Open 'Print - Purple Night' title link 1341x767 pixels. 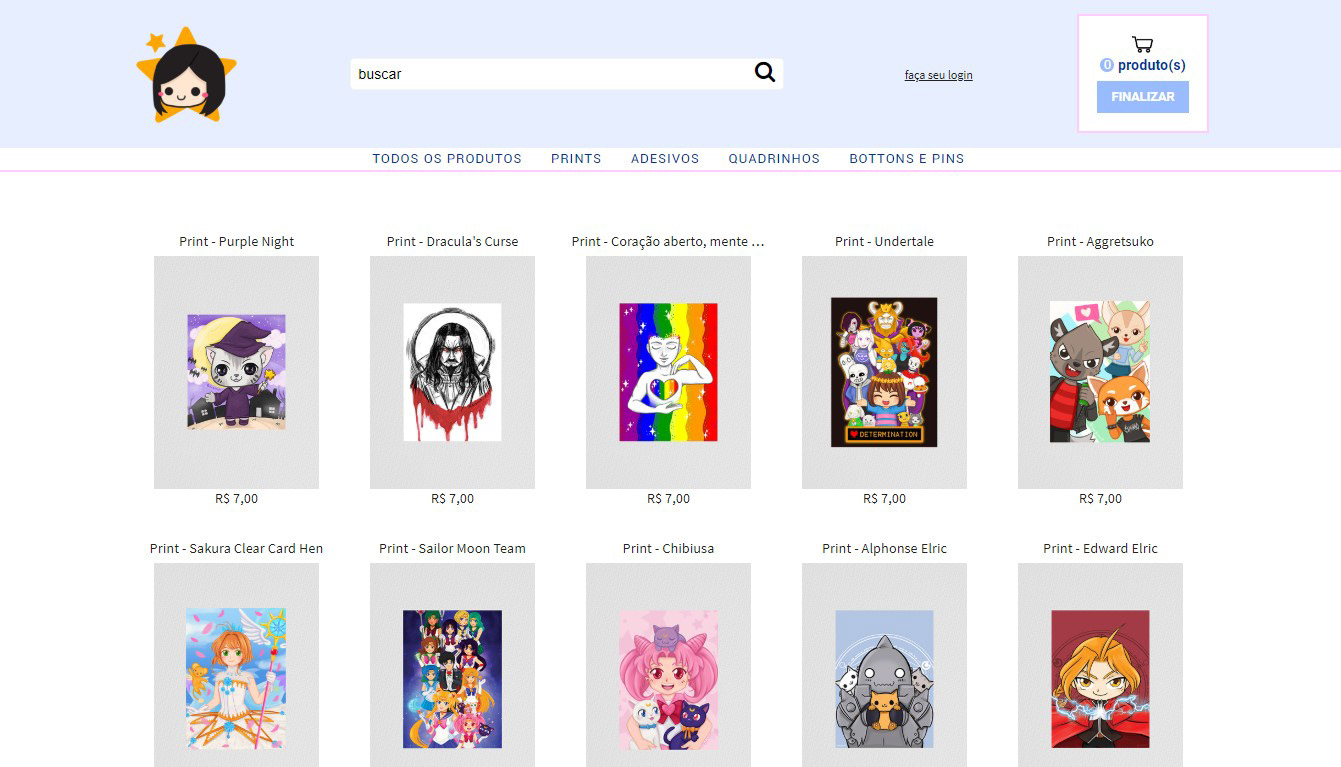[x=237, y=241]
